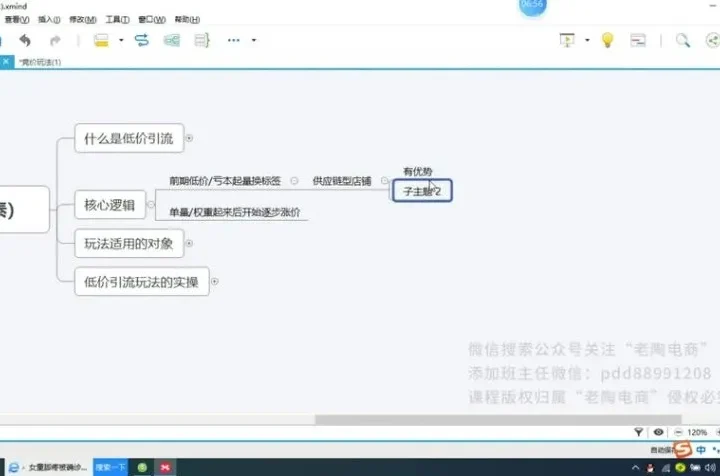720x476 pixels.
Task: Select the 供应链型店铺 subtopic
Action: (x=341, y=181)
